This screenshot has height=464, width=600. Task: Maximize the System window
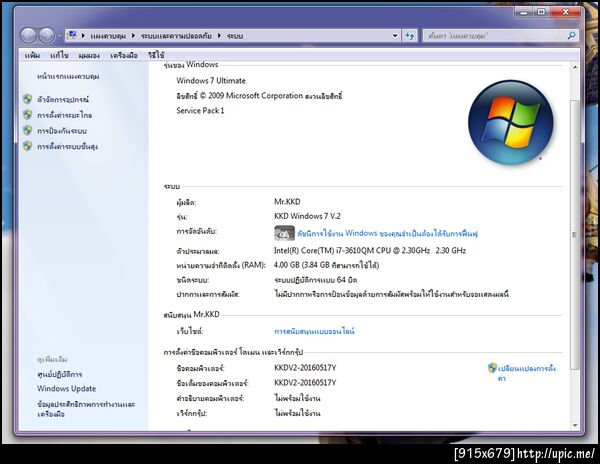[541, 12]
